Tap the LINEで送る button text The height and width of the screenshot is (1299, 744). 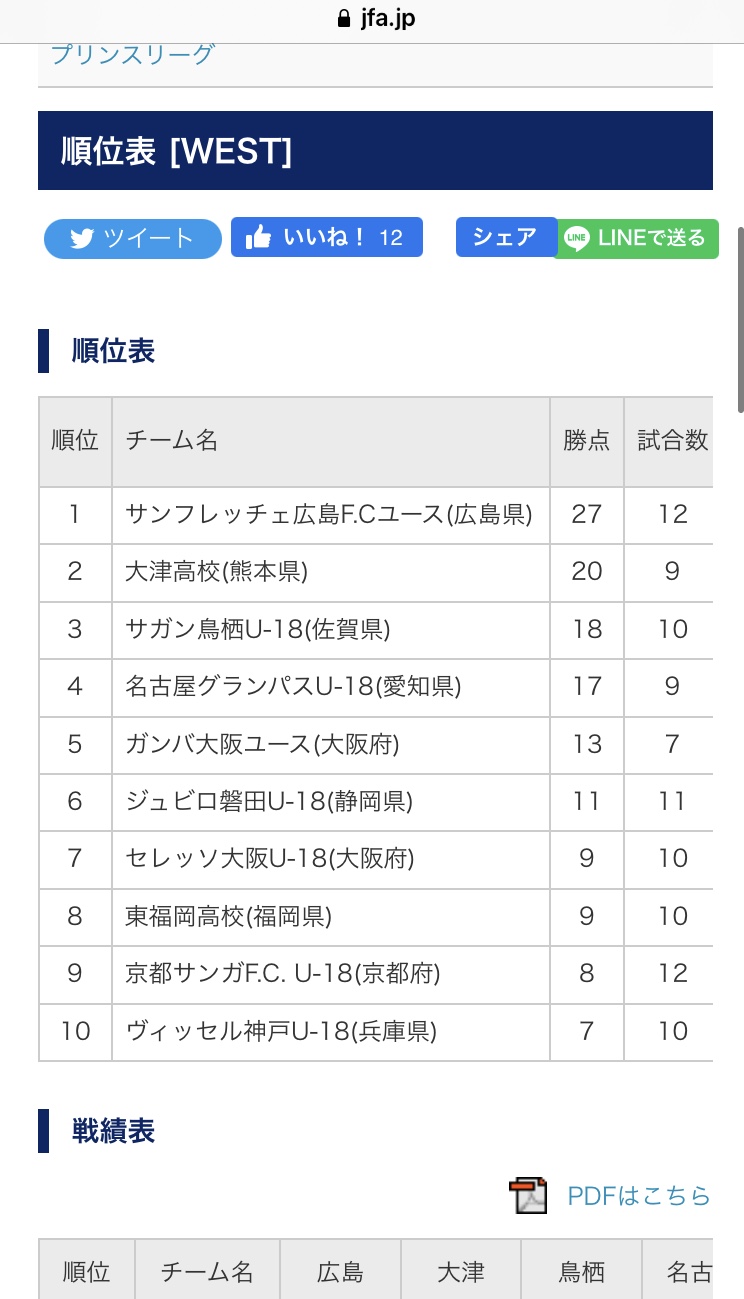click(x=651, y=238)
